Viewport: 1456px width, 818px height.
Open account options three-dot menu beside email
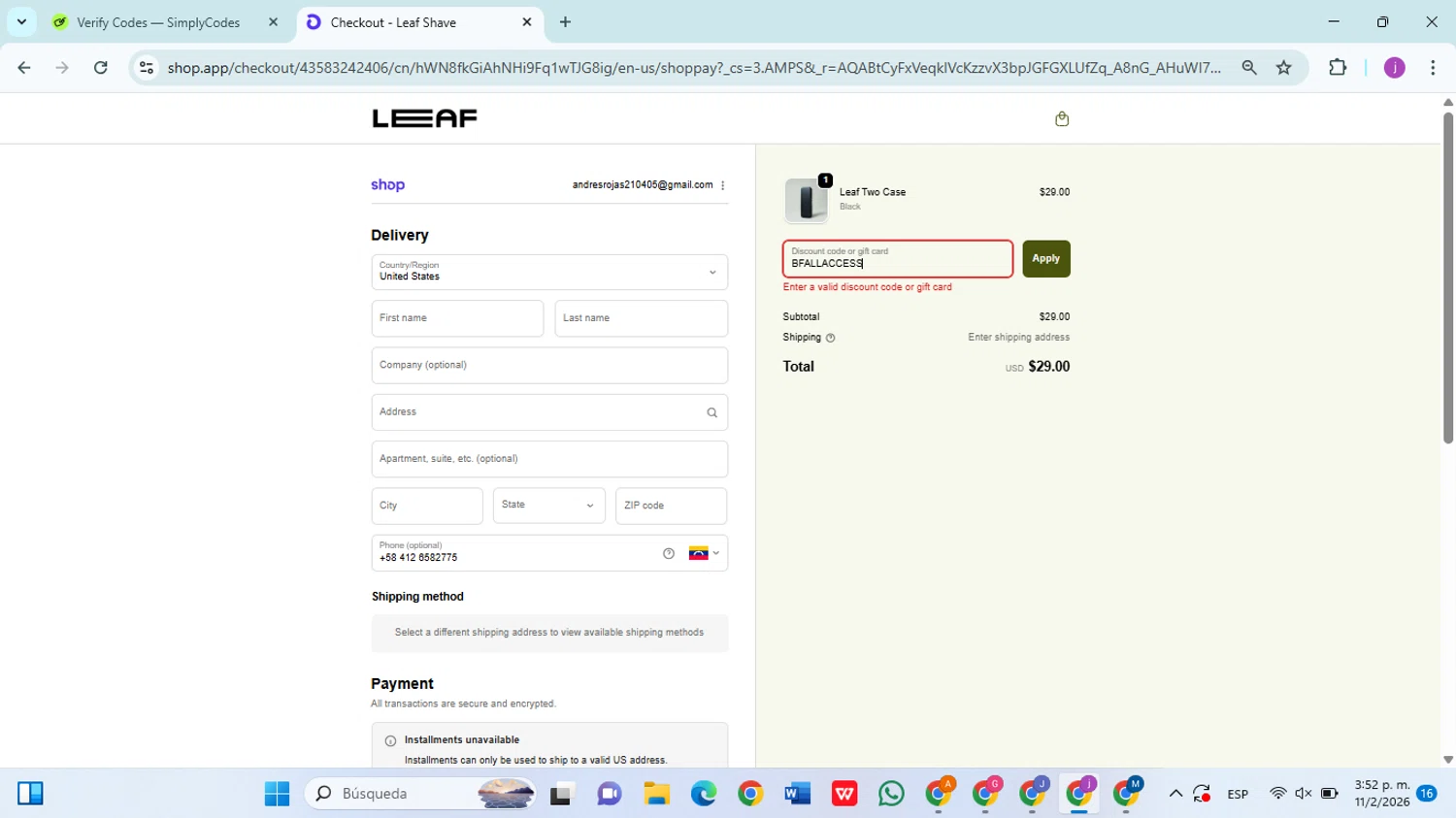coord(723,185)
